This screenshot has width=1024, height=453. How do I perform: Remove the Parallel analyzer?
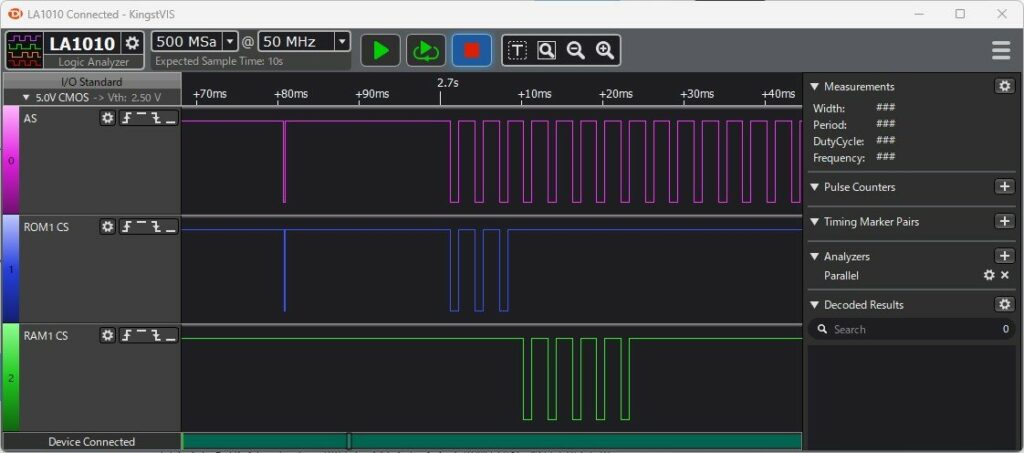[x=1005, y=275]
